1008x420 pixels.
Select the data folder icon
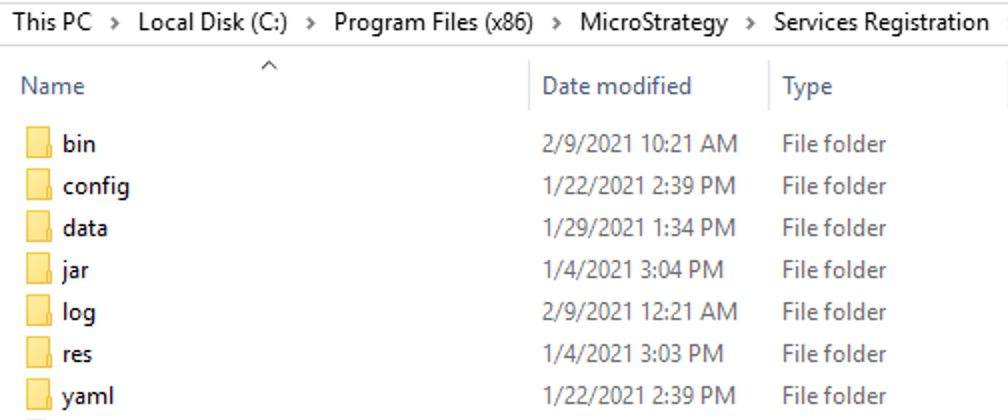tap(39, 228)
